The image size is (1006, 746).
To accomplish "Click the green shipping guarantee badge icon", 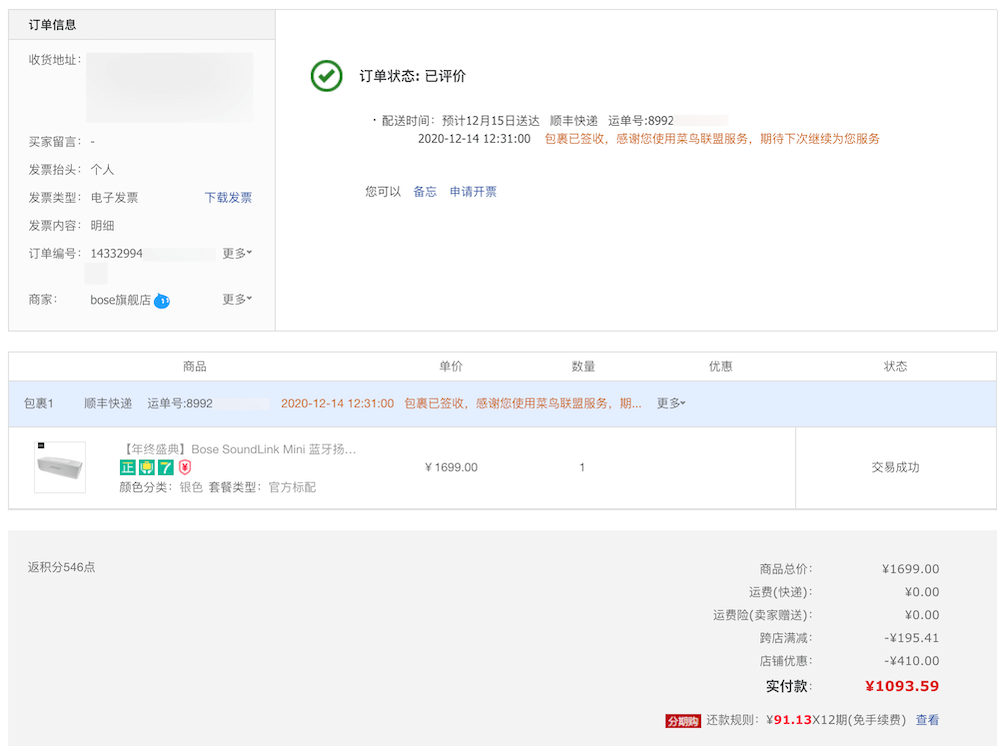I will pyautogui.click(x=146, y=467).
